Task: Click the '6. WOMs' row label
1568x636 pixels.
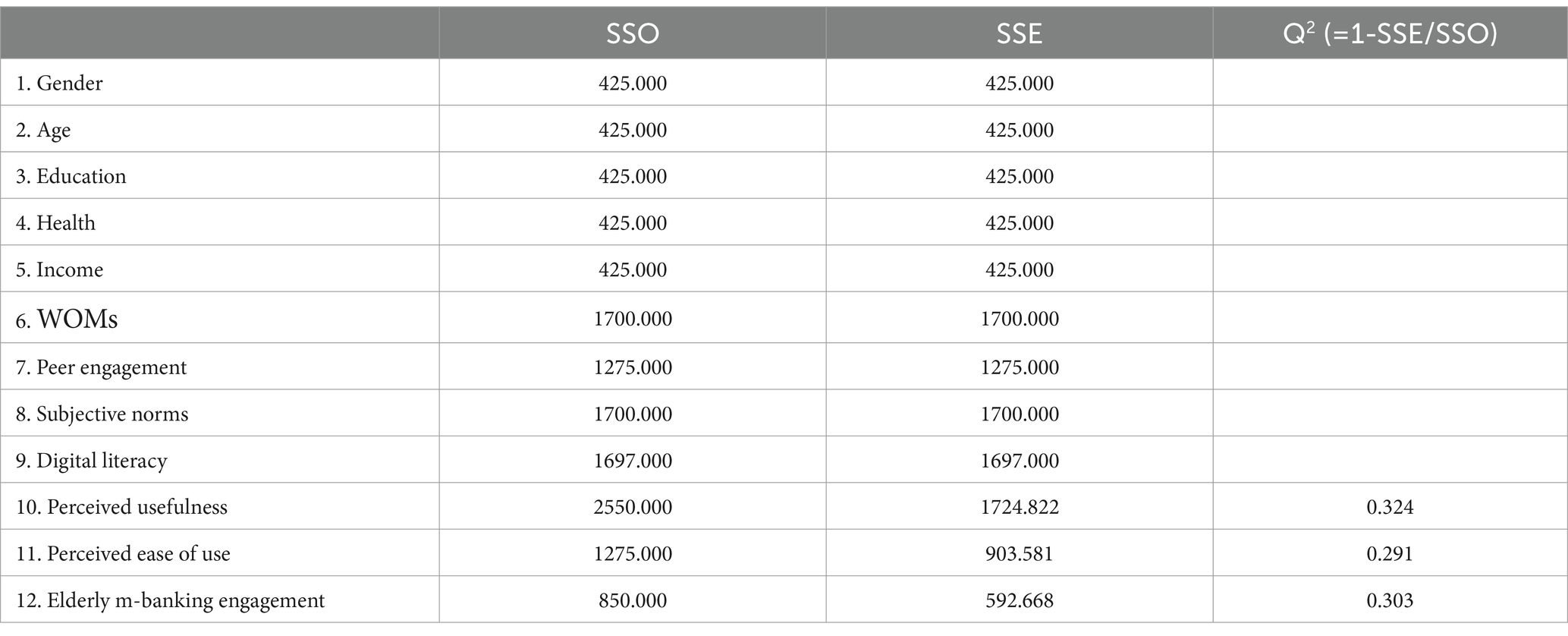Action: click(67, 319)
